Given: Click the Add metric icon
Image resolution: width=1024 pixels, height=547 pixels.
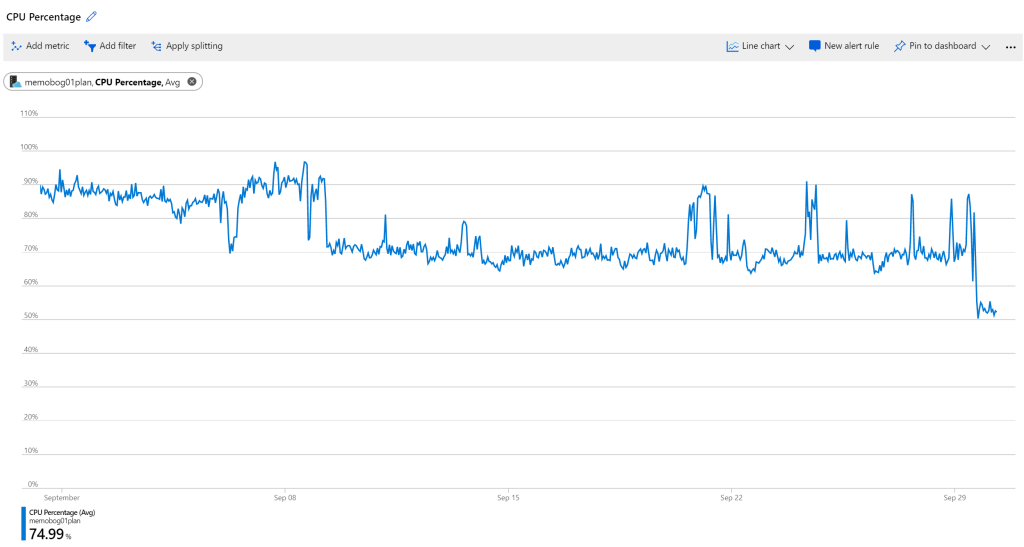Looking at the screenshot, I should click(x=17, y=46).
